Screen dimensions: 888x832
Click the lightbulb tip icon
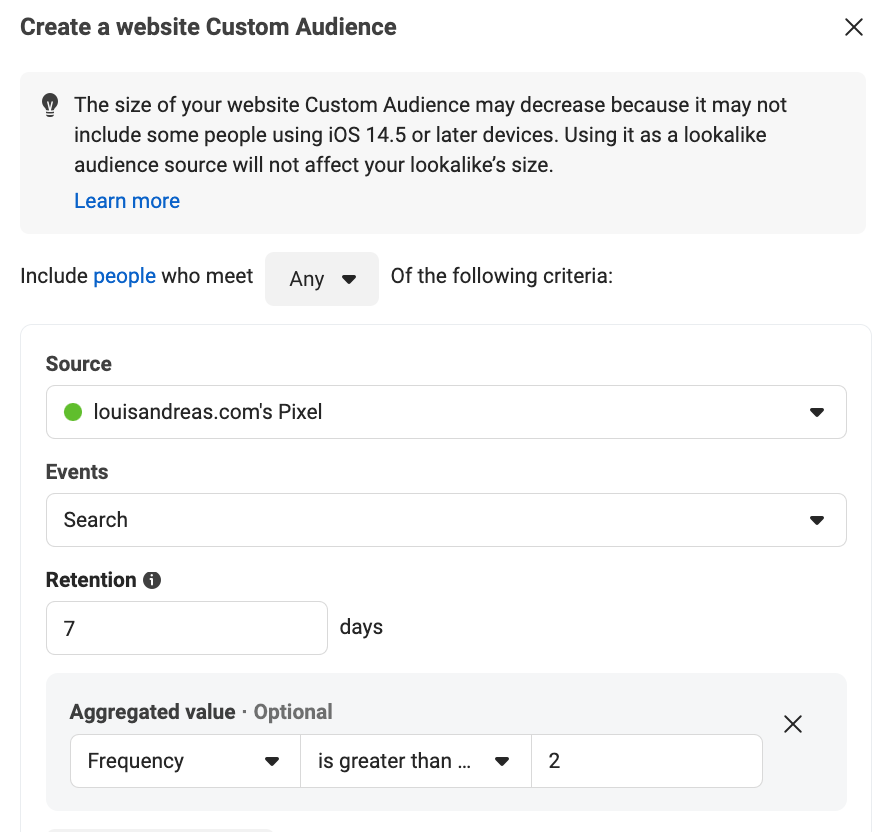point(50,105)
